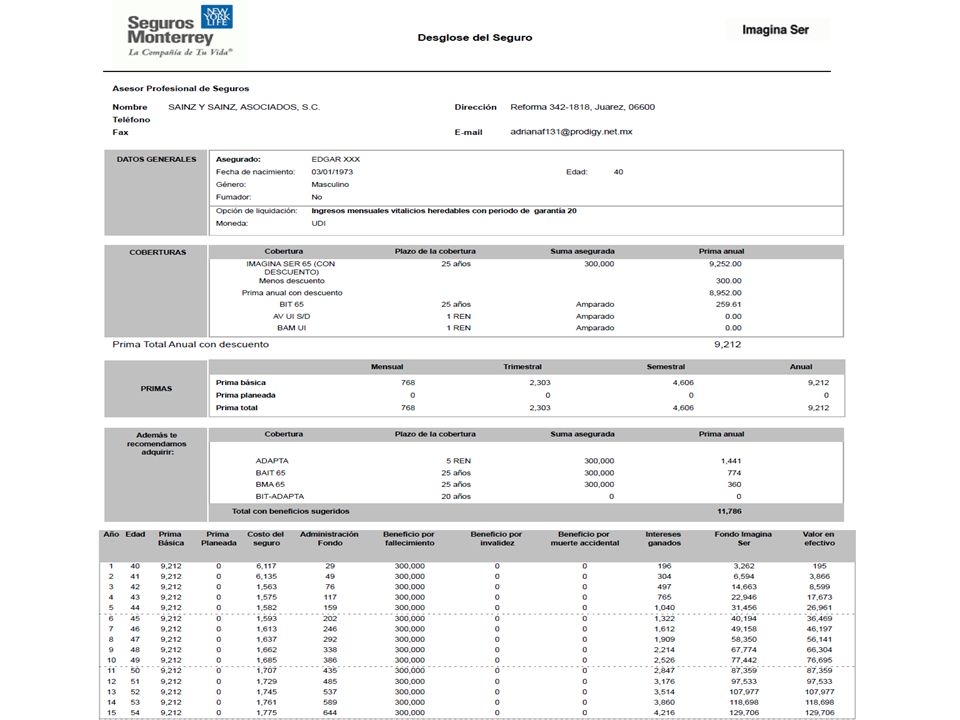Click the "Imagina Ser" product header
Viewport: 960px width, 720px height.
775,29
